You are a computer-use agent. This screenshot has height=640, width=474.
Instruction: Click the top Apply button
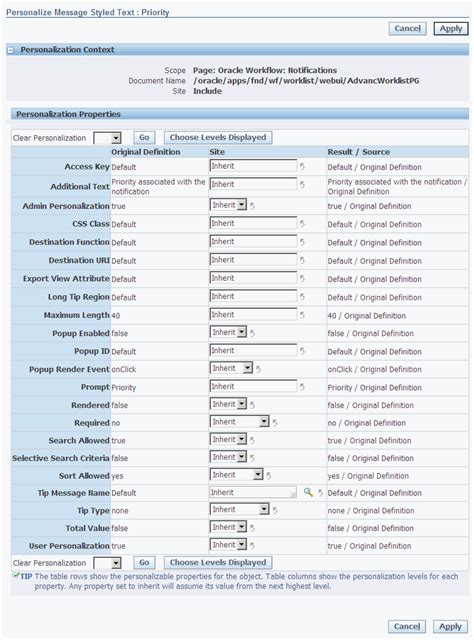[x=451, y=29]
